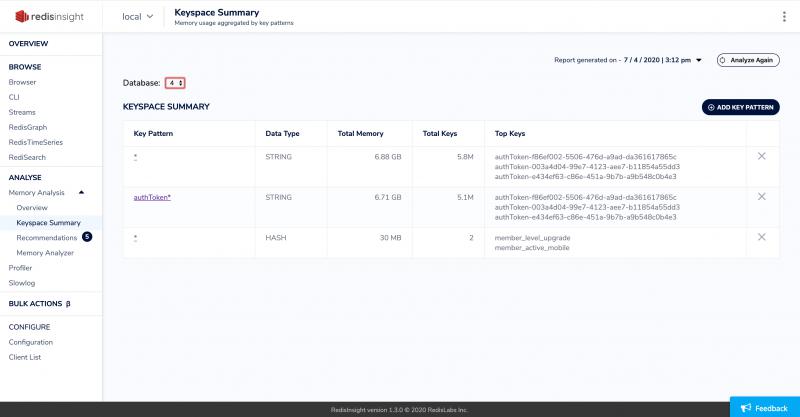Open the Streams page
This screenshot has height=417, width=800.
pyautogui.click(x=22, y=112)
